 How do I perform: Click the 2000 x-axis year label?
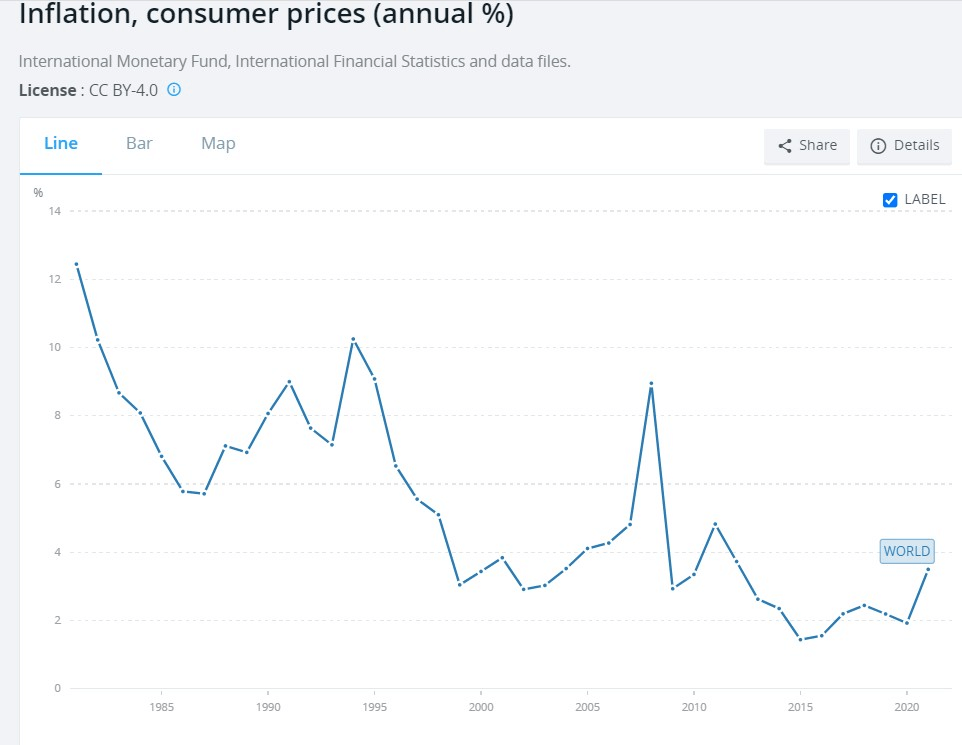(x=481, y=708)
